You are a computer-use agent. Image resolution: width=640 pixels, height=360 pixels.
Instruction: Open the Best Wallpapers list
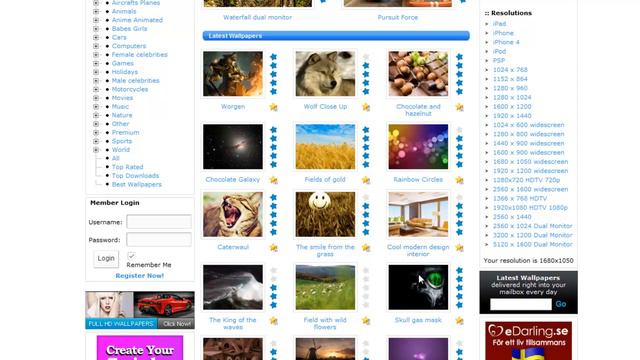[136, 184]
